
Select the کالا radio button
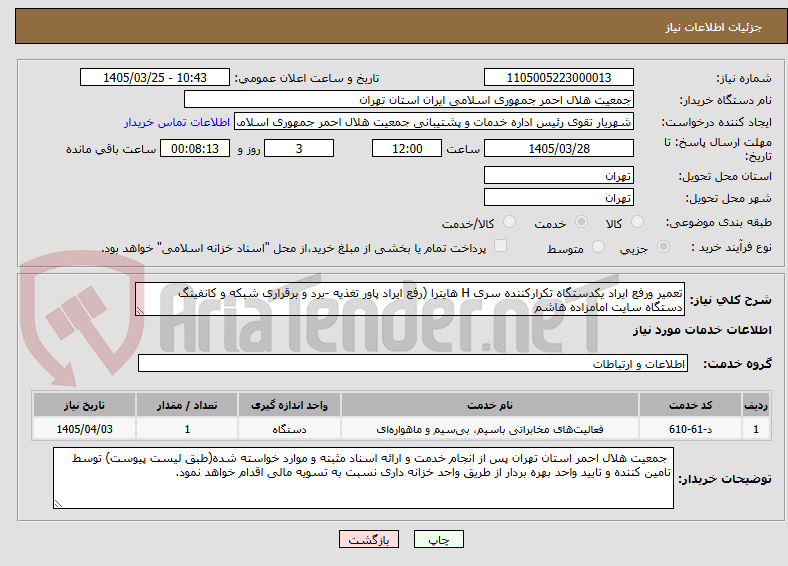(x=637, y=222)
